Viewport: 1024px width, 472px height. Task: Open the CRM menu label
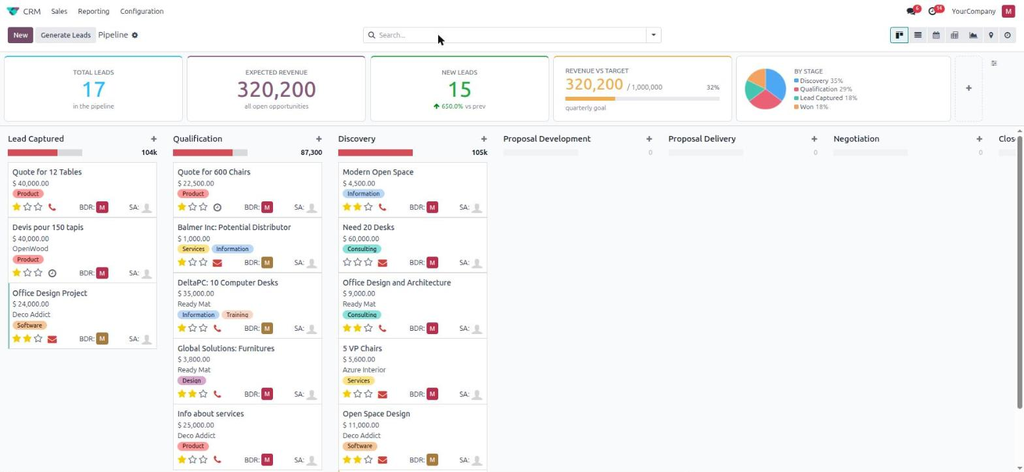point(32,11)
